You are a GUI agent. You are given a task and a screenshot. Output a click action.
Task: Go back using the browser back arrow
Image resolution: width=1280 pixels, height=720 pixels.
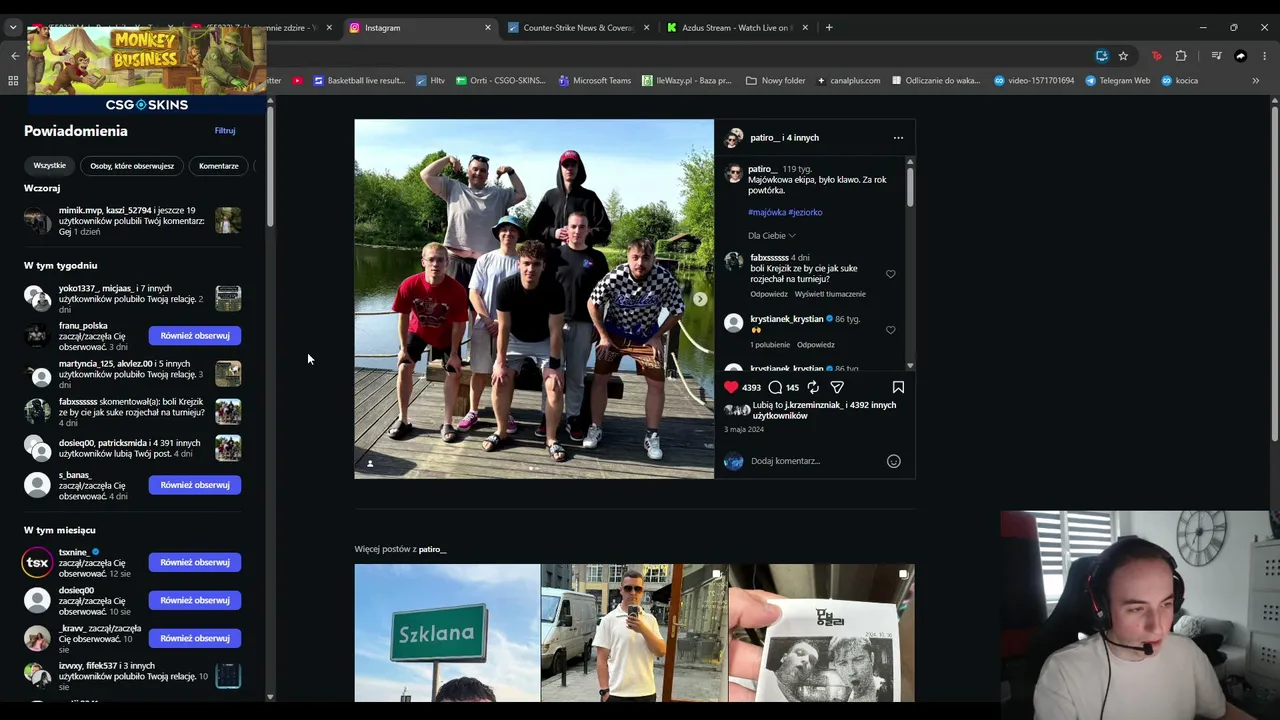(15, 56)
